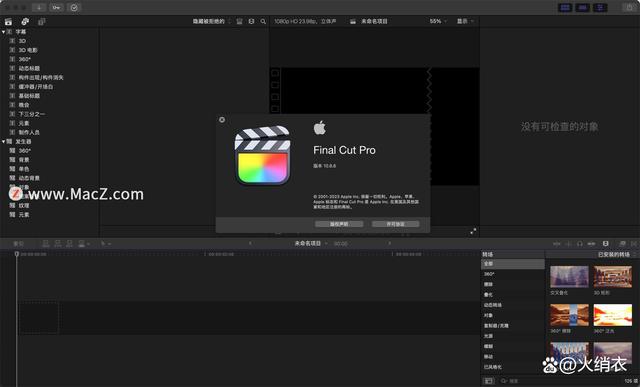Click the playhead at timeline start

tap(17, 254)
